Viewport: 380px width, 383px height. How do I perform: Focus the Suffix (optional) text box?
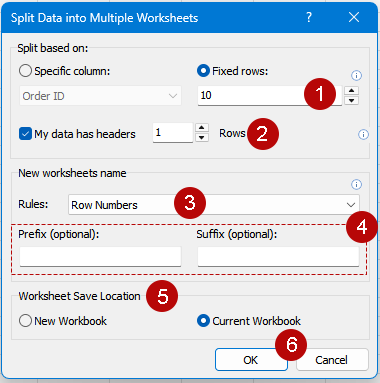(x=278, y=256)
